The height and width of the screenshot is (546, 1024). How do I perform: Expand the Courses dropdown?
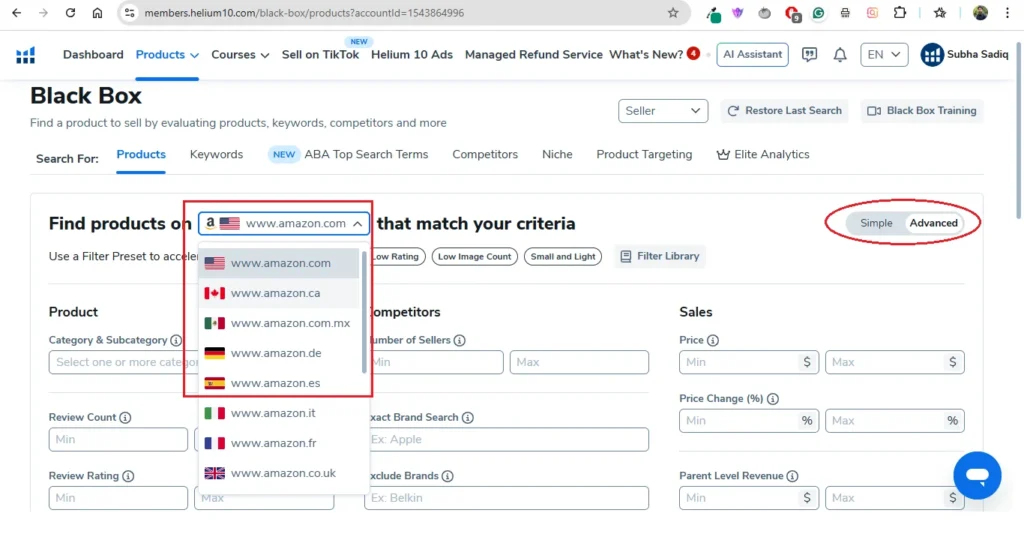click(240, 55)
